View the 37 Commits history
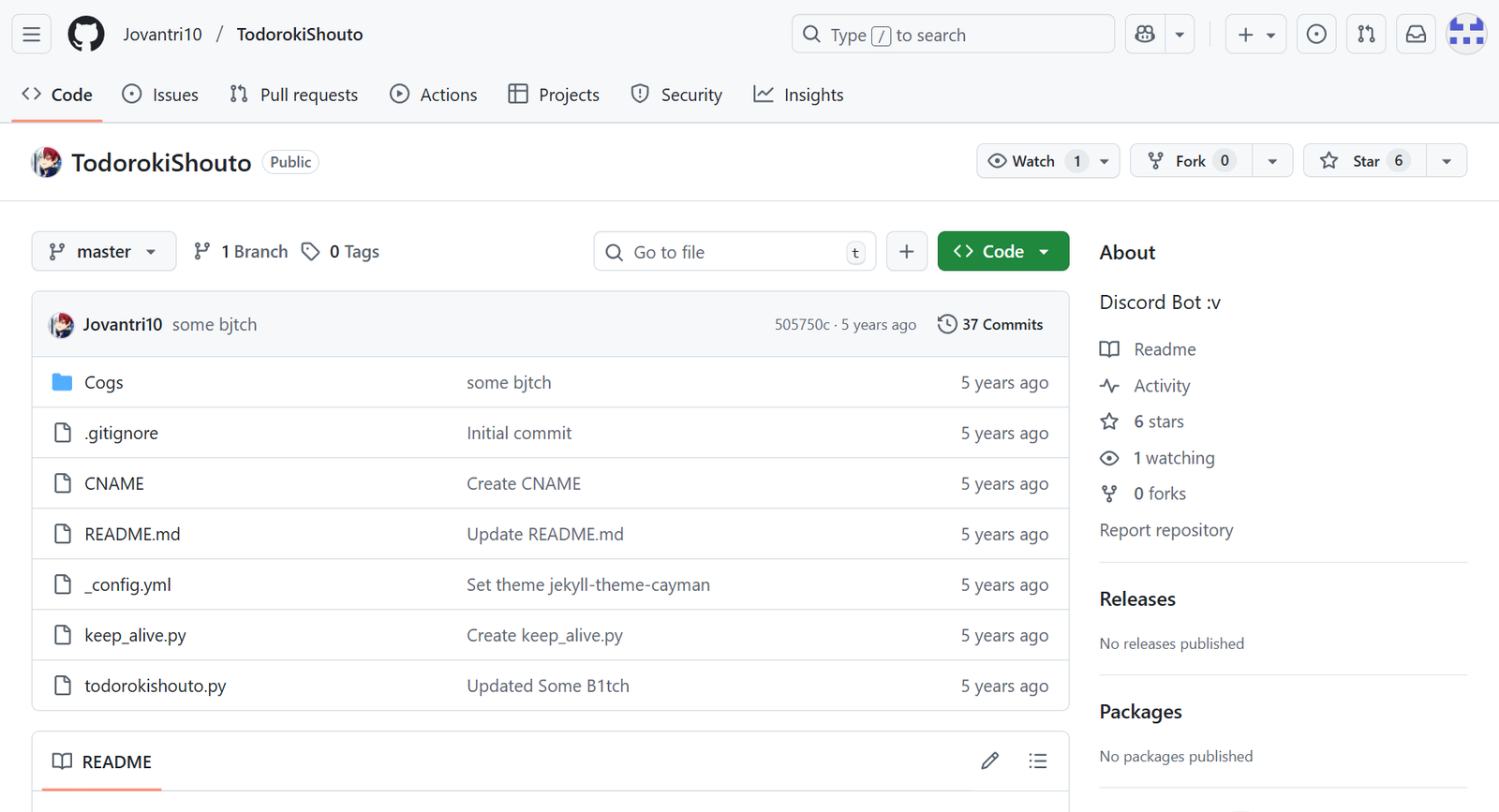Image resolution: width=1499 pixels, height=812 pixels. [x=990, y=324]
